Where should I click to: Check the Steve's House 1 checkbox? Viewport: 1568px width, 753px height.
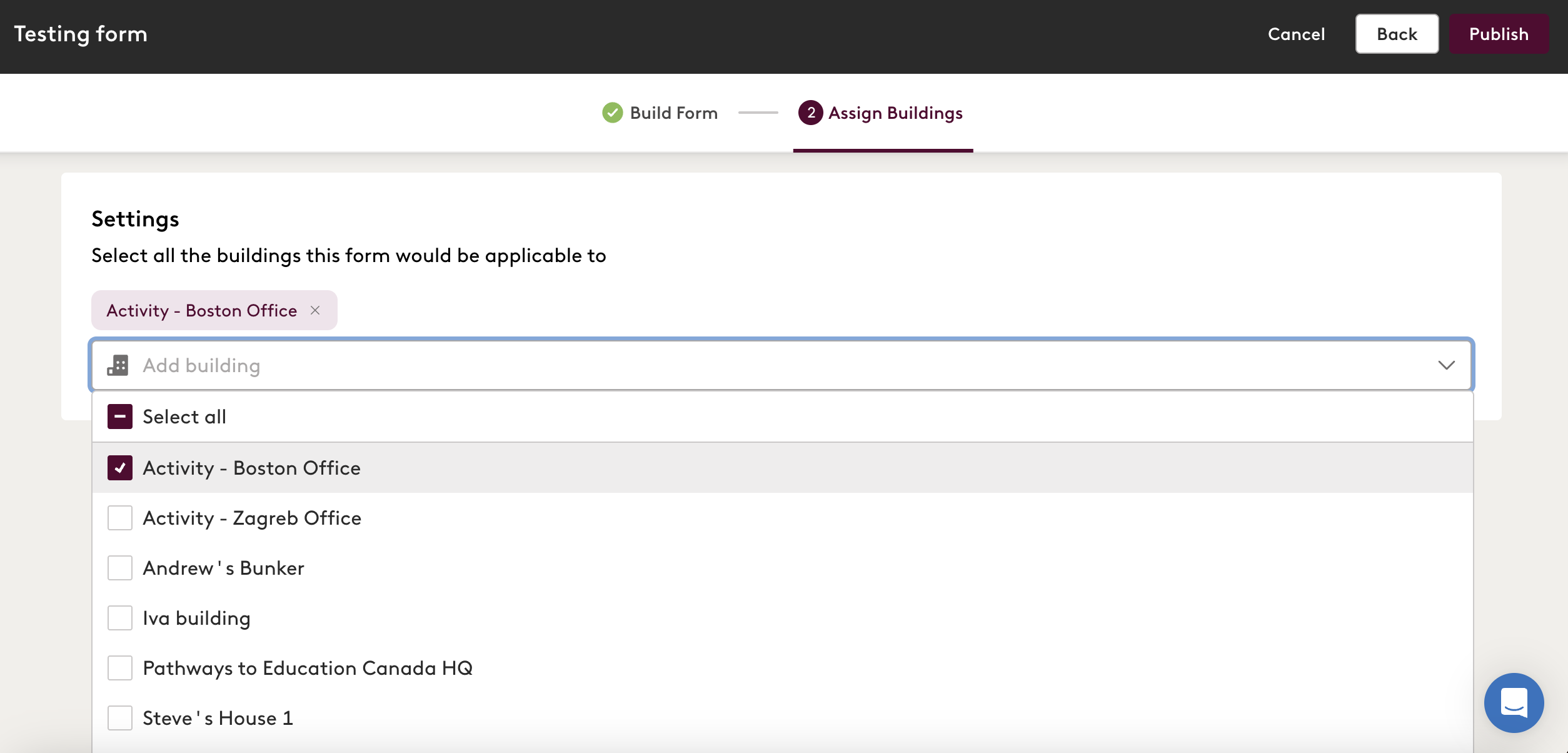click(x=120, y=718)
